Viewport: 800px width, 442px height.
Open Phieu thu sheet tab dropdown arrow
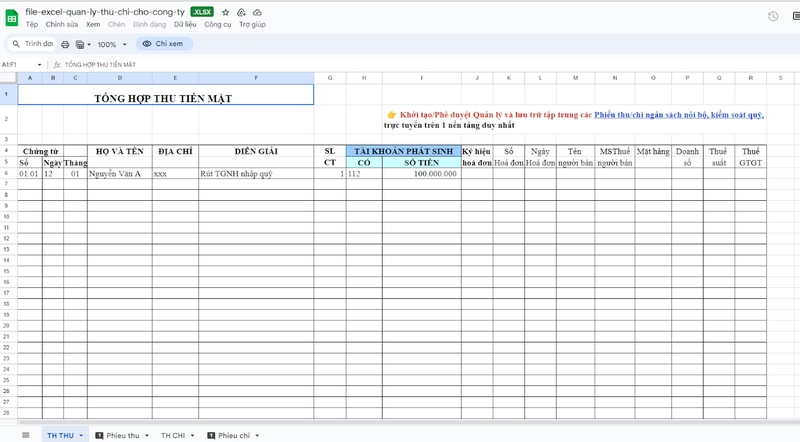pos(146,435)
